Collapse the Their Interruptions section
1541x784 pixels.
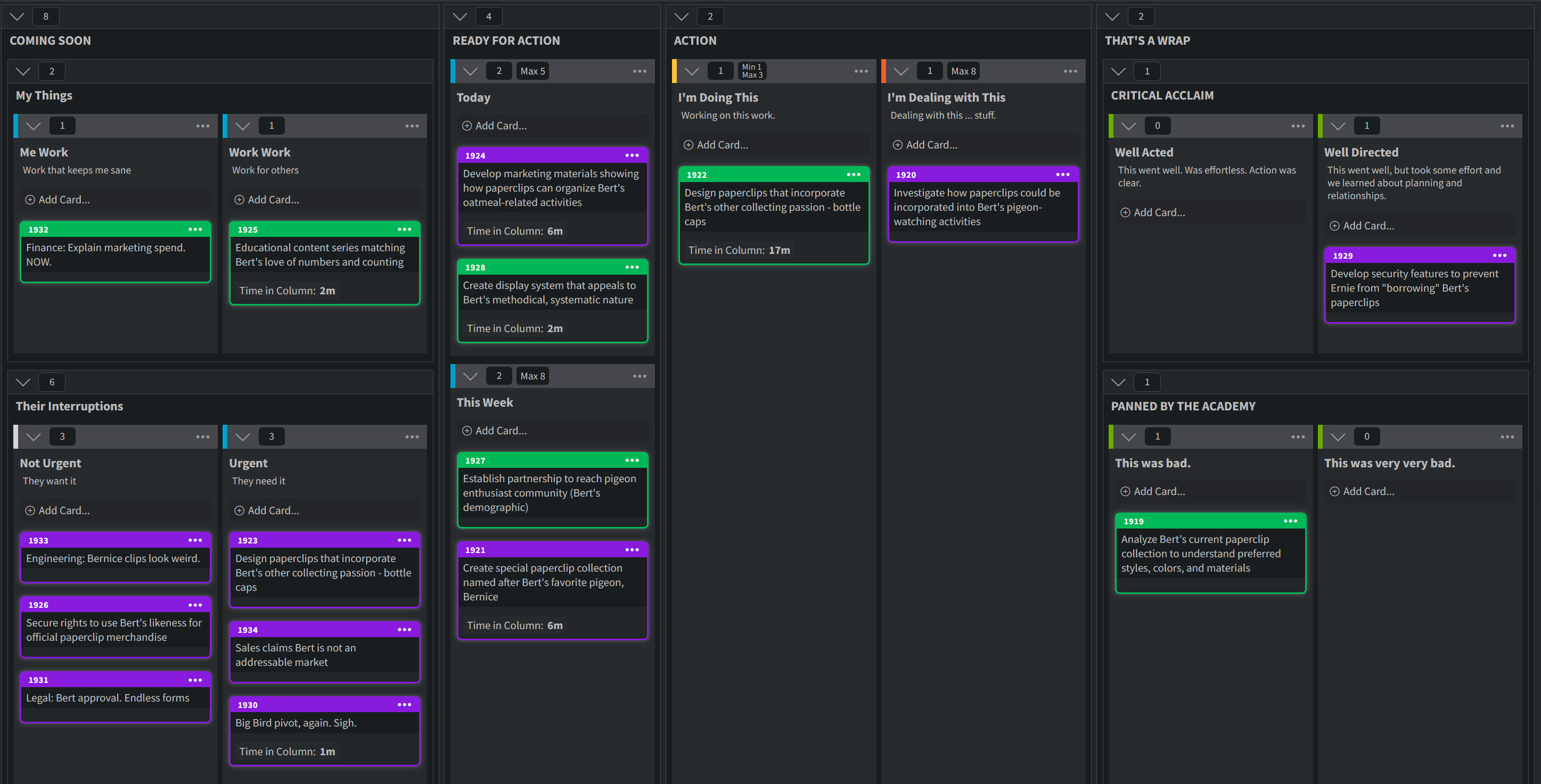[x=23, y=382]
